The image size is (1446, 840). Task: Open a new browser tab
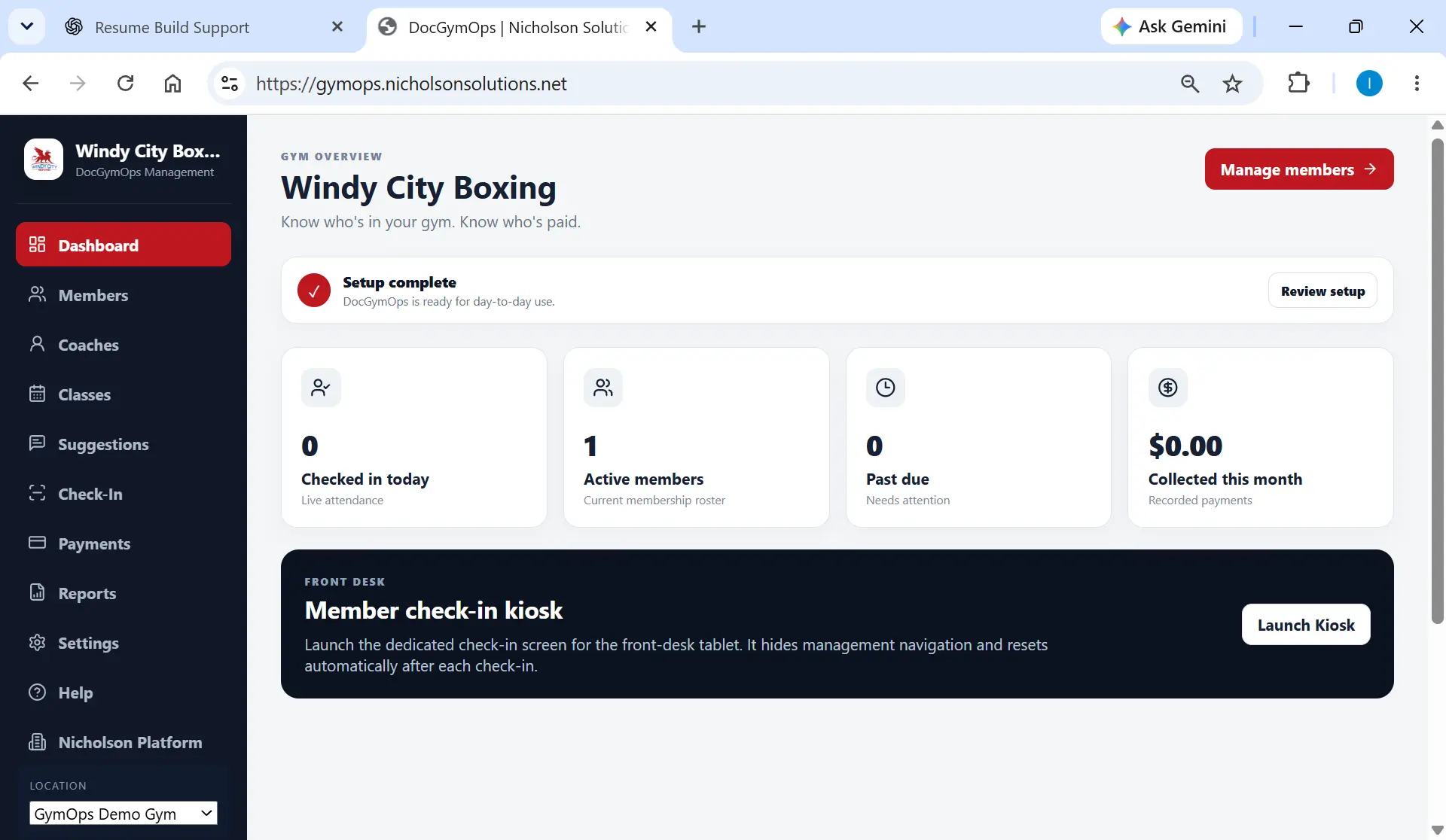pyautogui.click(x=699, y=26)
